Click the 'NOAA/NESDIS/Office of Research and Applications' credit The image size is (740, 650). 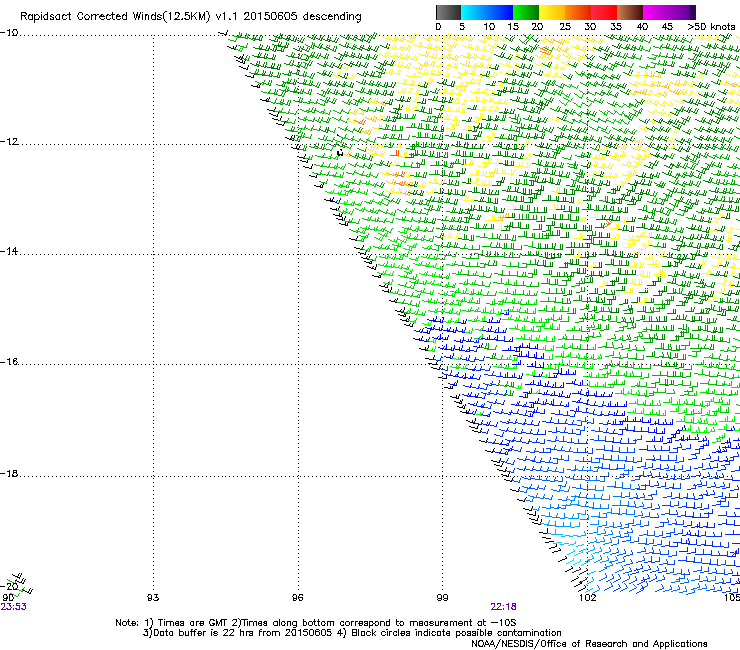pos(589,644)
